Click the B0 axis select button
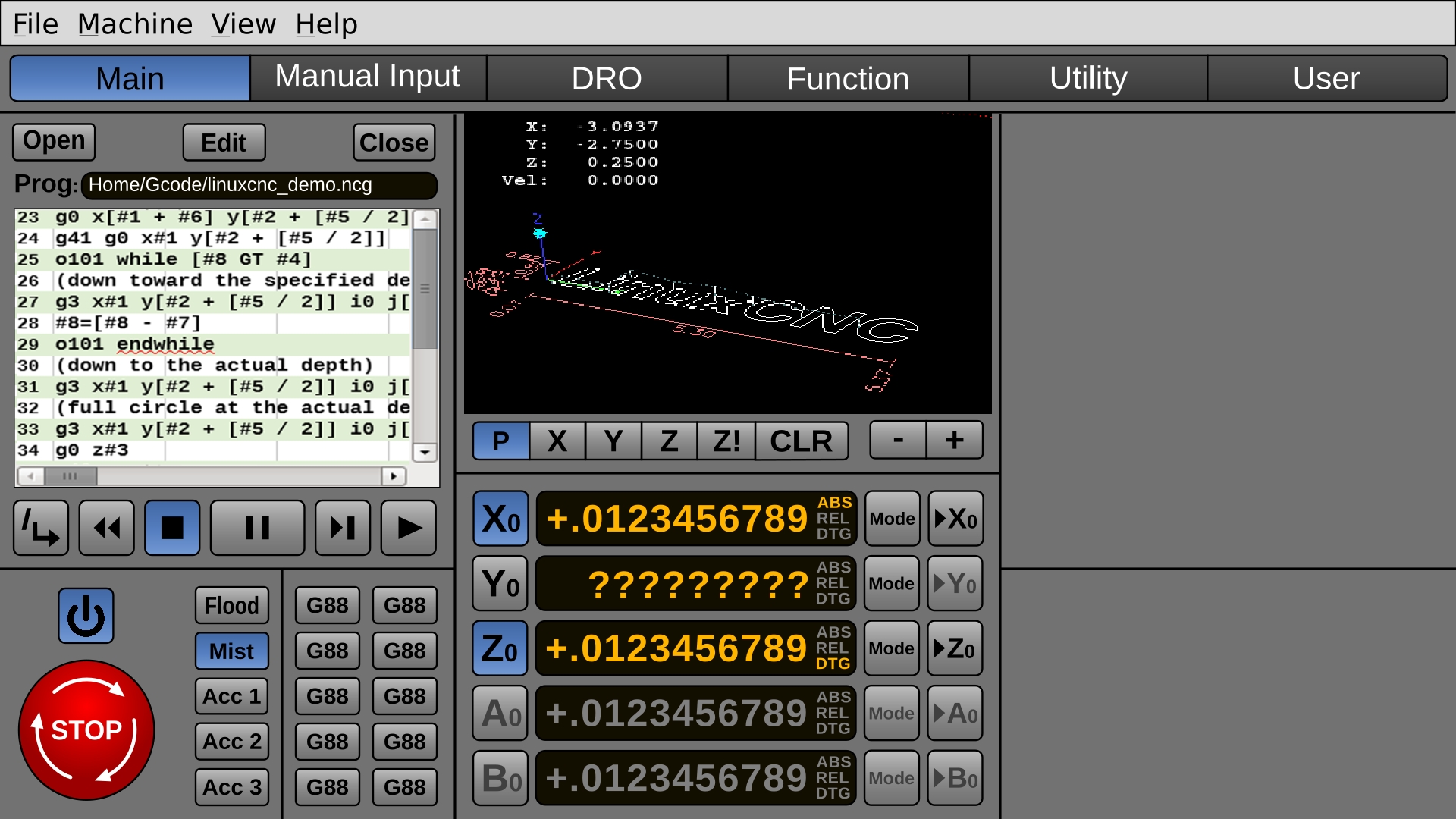 pyautogui.click(x=500, y=778)
